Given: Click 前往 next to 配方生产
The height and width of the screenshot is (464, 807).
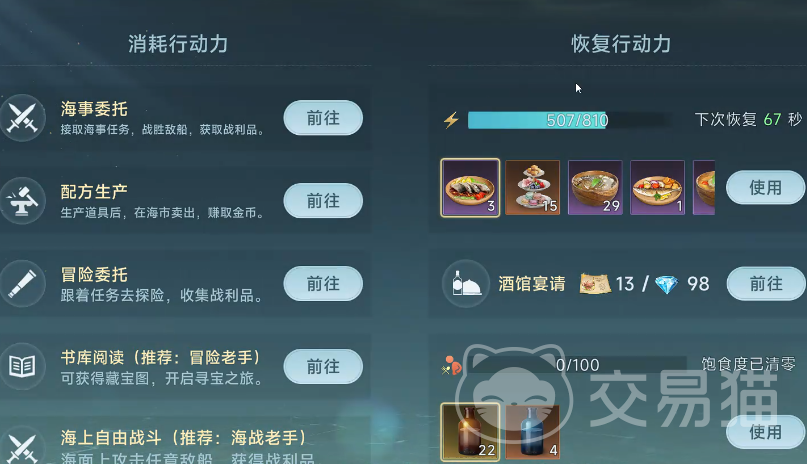Looking at the screenshot, I should click(x=323, y=201).
